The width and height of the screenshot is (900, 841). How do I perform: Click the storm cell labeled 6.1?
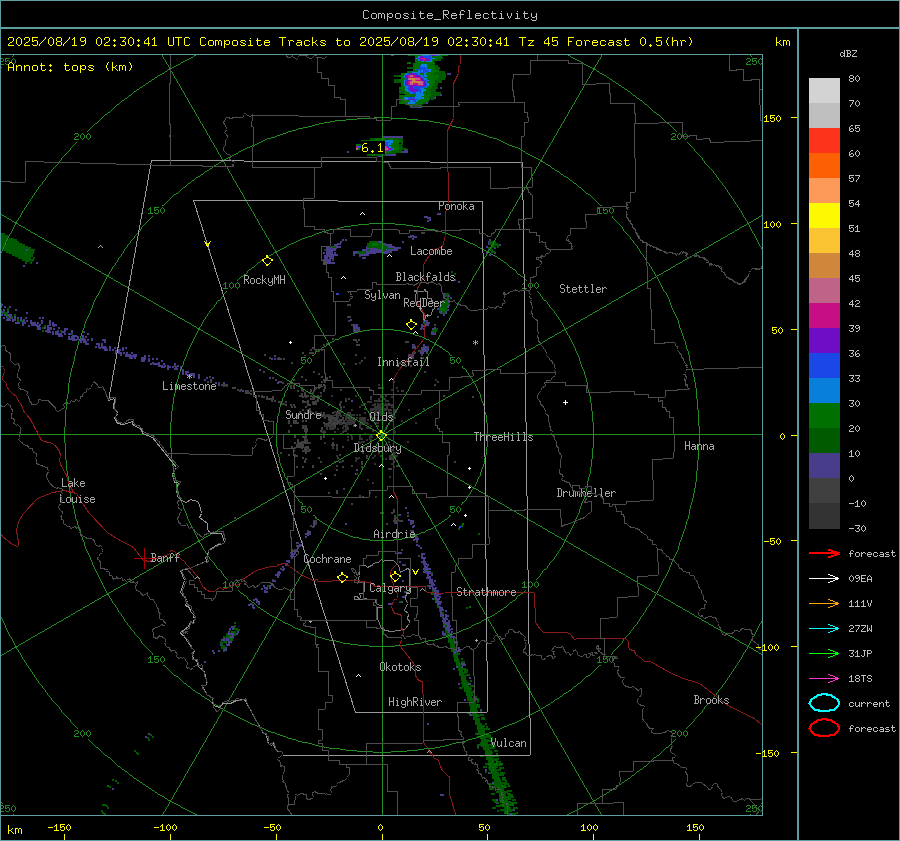[x=381, y=146]
